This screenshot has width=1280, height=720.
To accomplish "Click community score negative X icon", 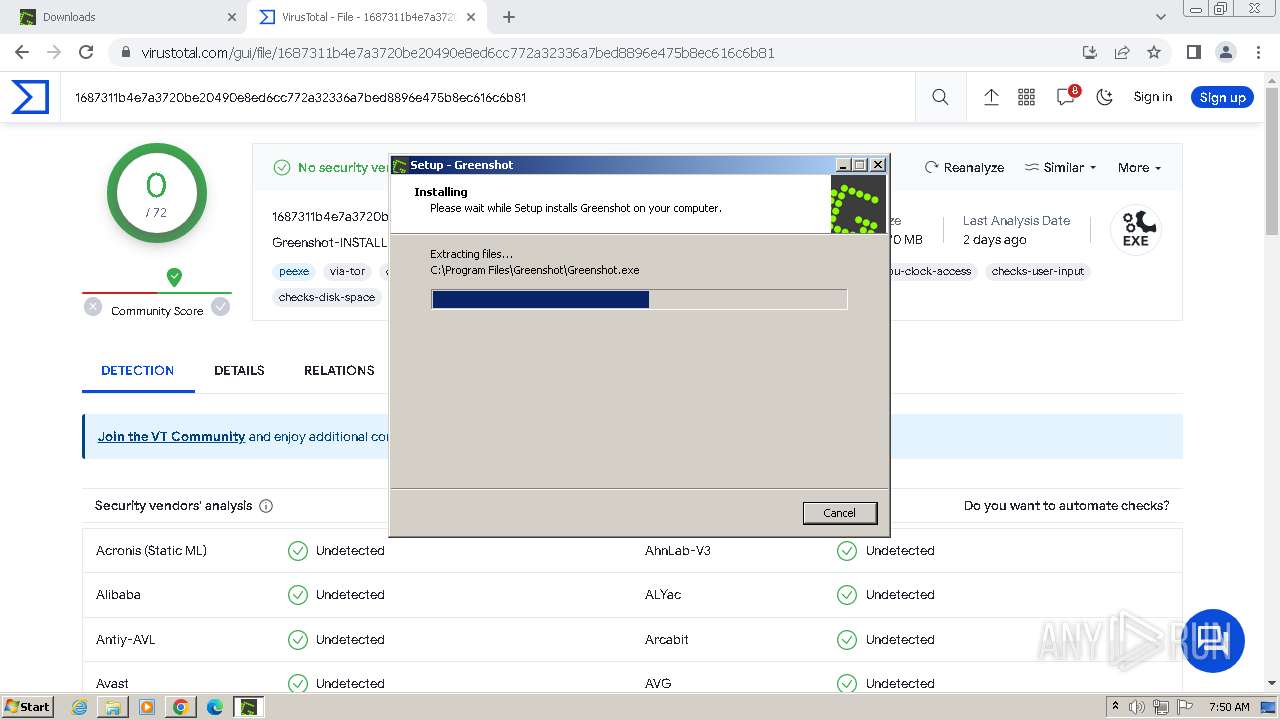I will coord(93,307).
